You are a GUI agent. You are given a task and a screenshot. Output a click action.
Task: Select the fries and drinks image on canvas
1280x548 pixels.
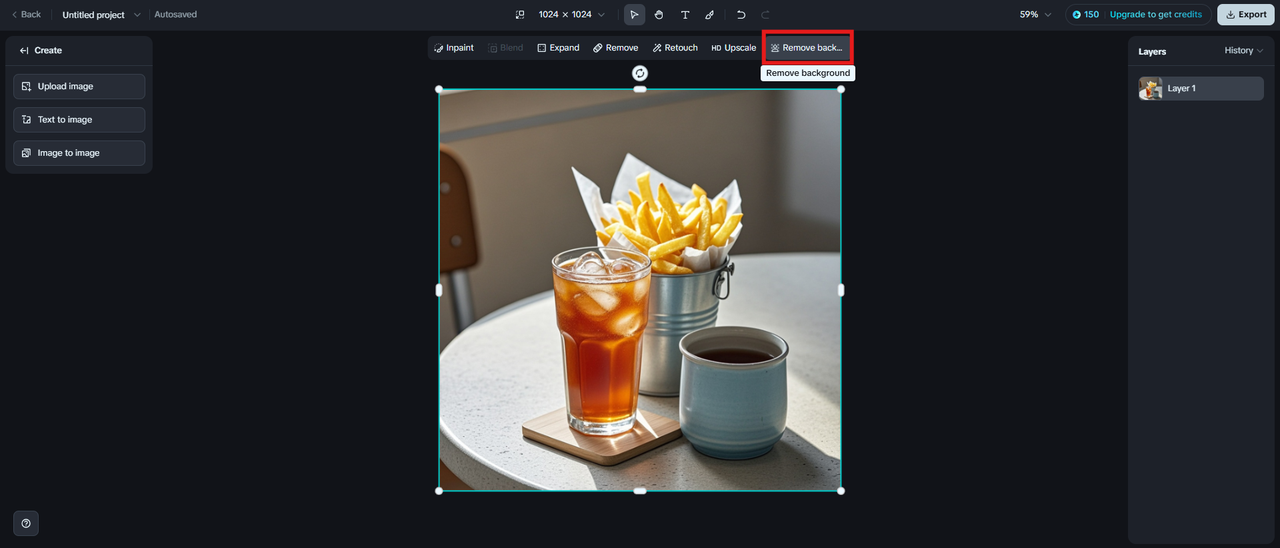(640, 290)
